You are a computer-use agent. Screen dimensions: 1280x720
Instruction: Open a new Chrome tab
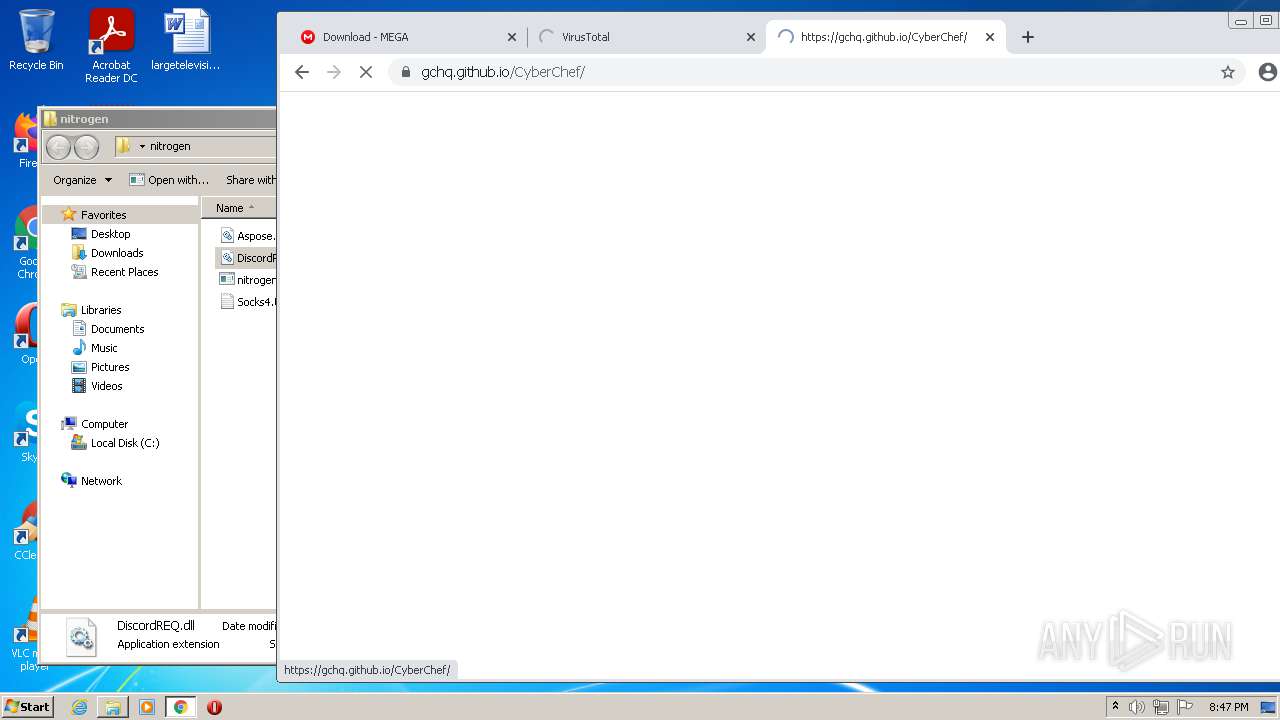coord(1027,37)
